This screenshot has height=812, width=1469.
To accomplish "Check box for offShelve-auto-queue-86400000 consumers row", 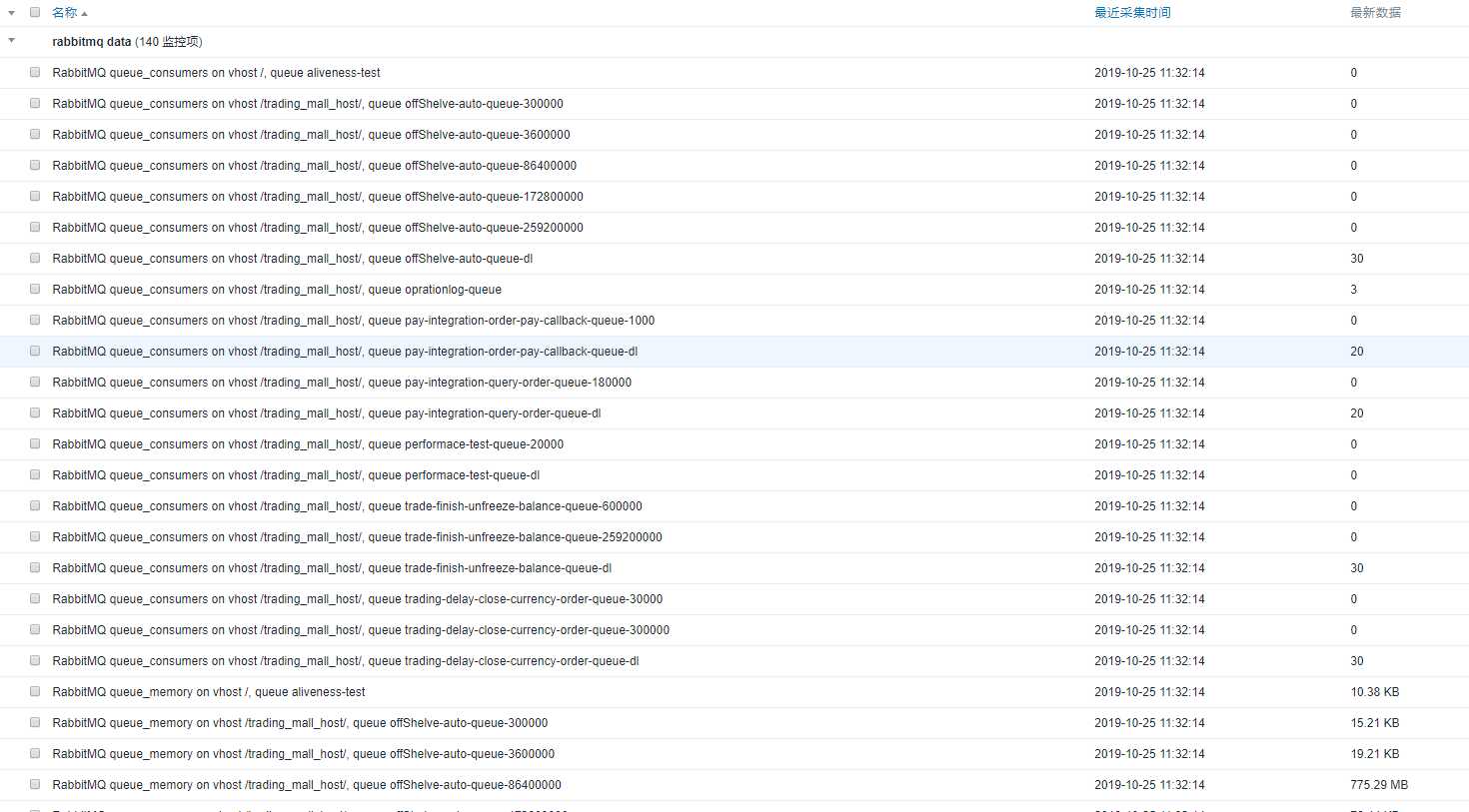I will tap(35, 165).
